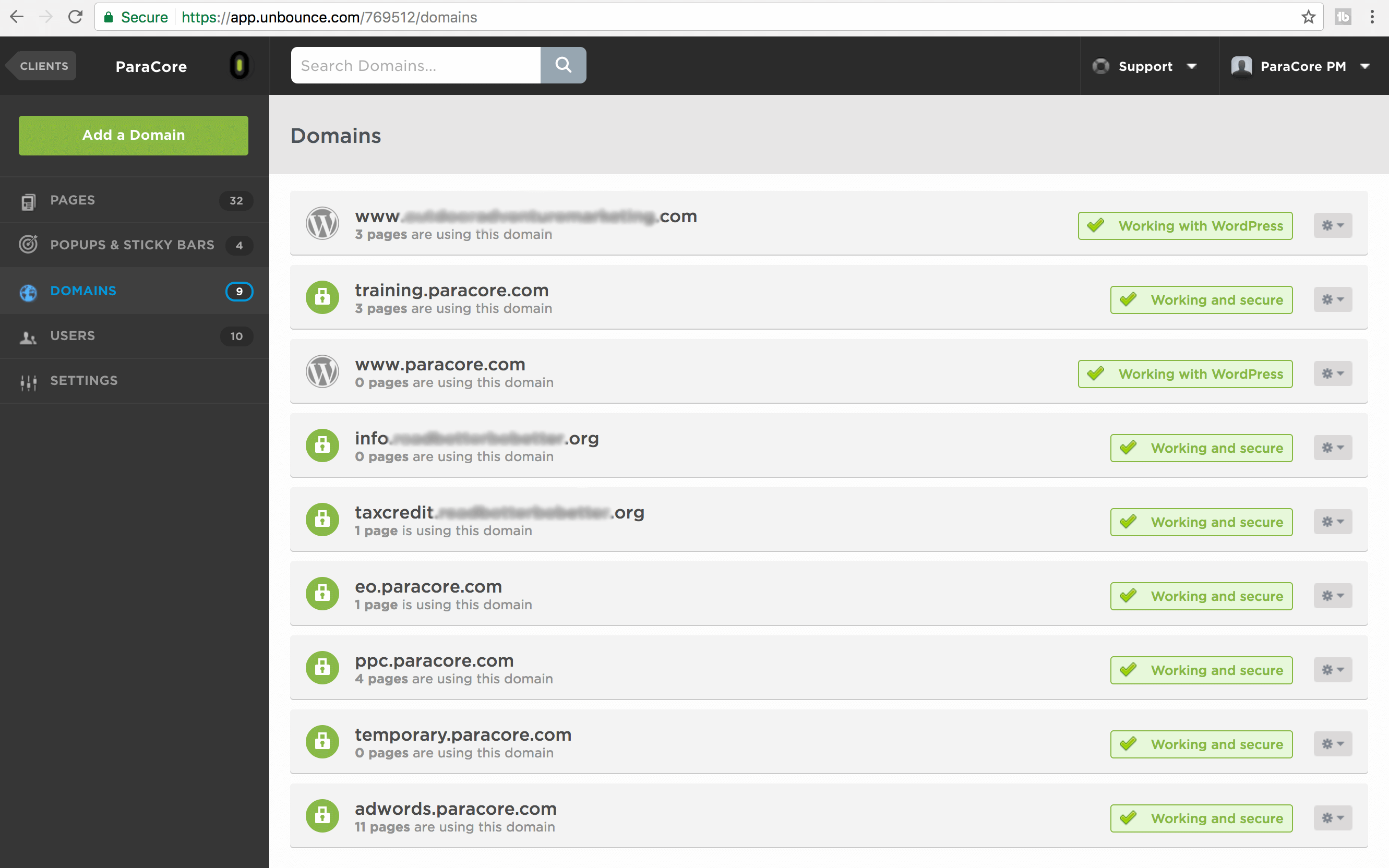Image resolution: width=1389 pixels, height=868 pixels.
Task: Open the training.paracore.com domain link
Action: coord(451,290)
